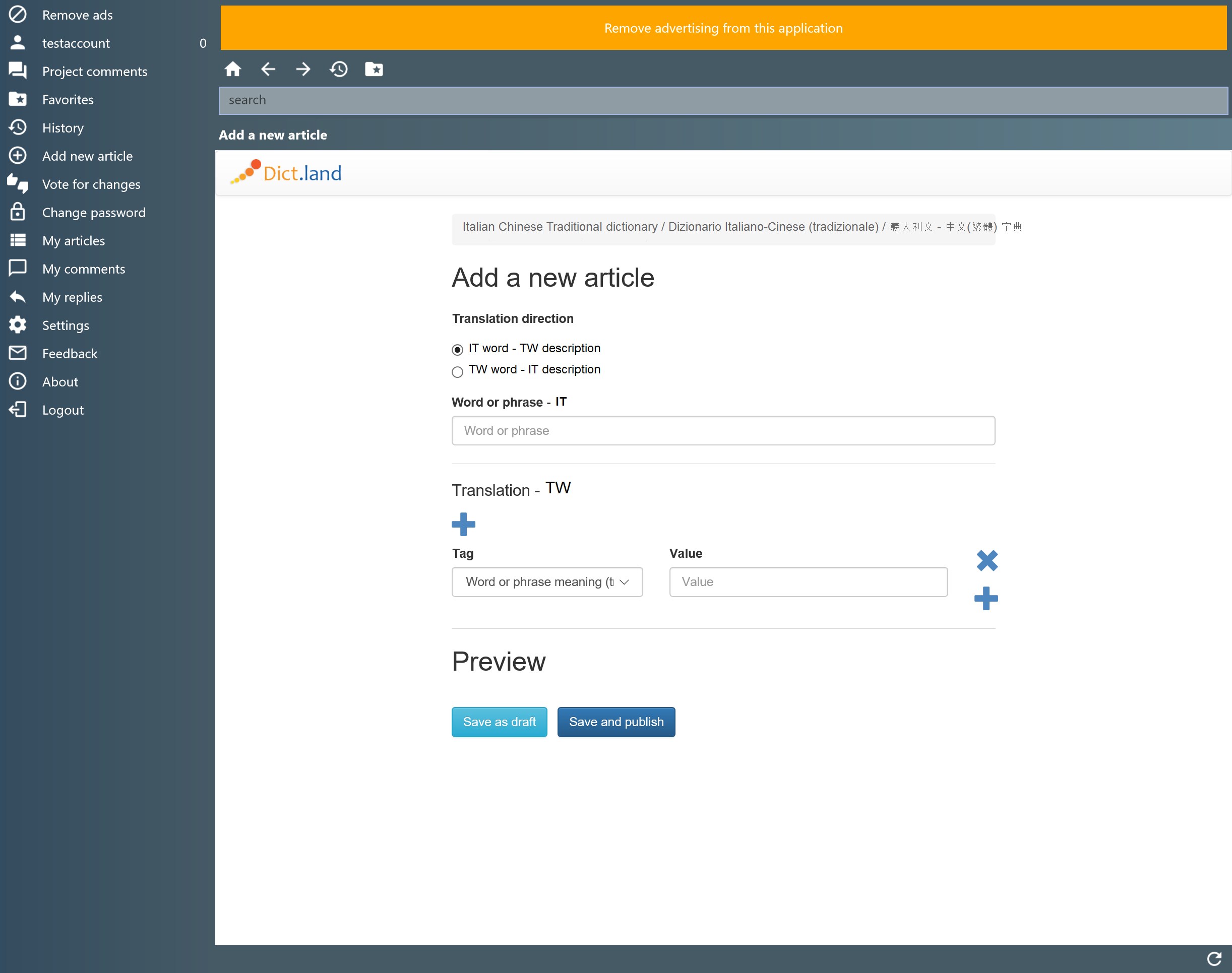Click the search bar
The height and width of the screenshot is (973, 1232).
(x=723, y=100)
